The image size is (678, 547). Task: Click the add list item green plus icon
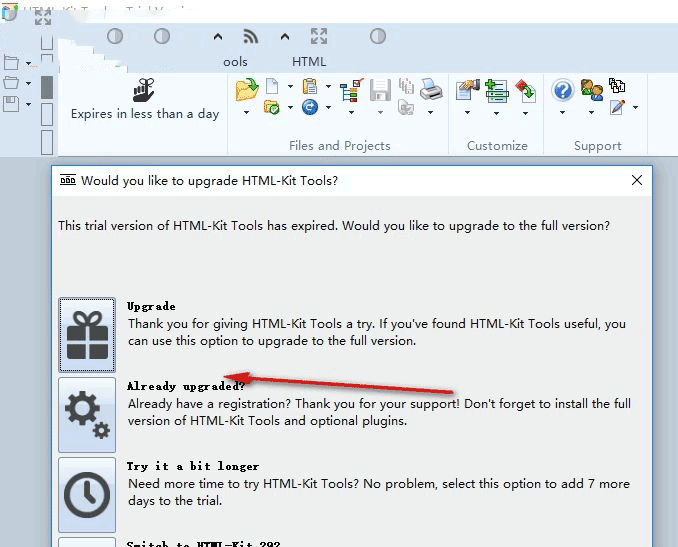tap(496, 90)
